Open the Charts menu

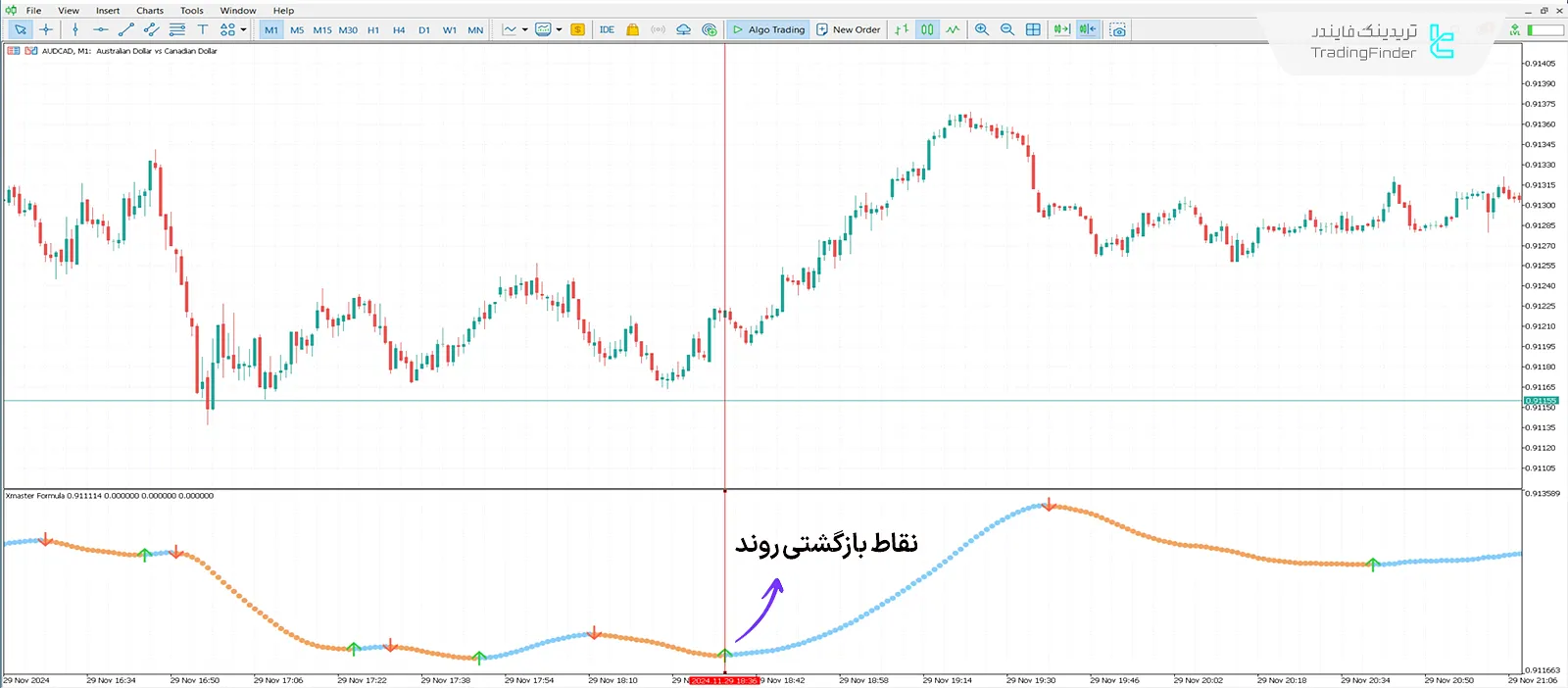[150, 11]
